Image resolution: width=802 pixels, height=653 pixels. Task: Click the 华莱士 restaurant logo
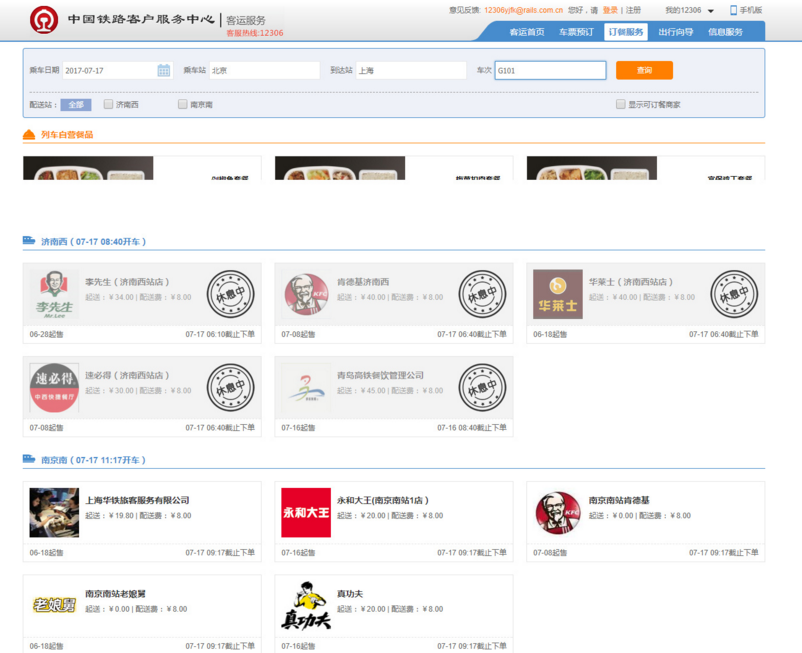tap(557, 294)
